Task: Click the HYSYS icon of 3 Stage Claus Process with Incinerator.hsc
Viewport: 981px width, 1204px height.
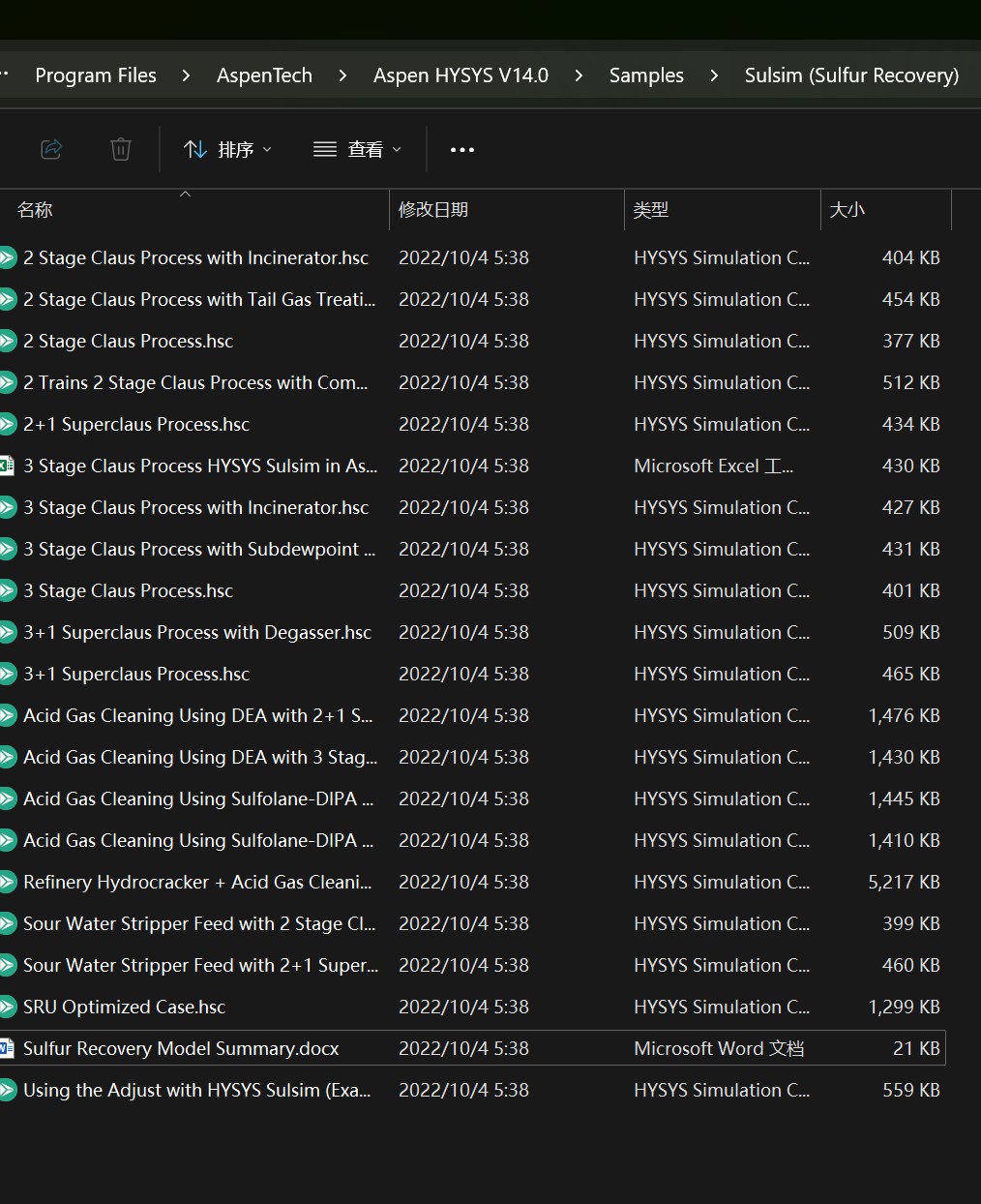Action: pos(7,507)
